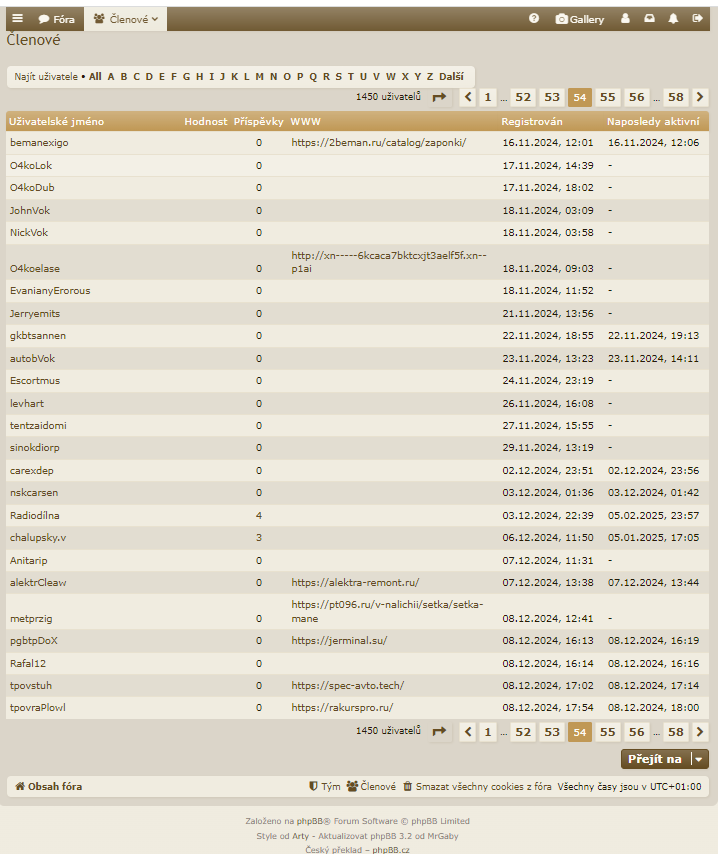This screenshot has height=854, width=718.
Task: Open the hamburger quick links menu
Action: (17, 19)
